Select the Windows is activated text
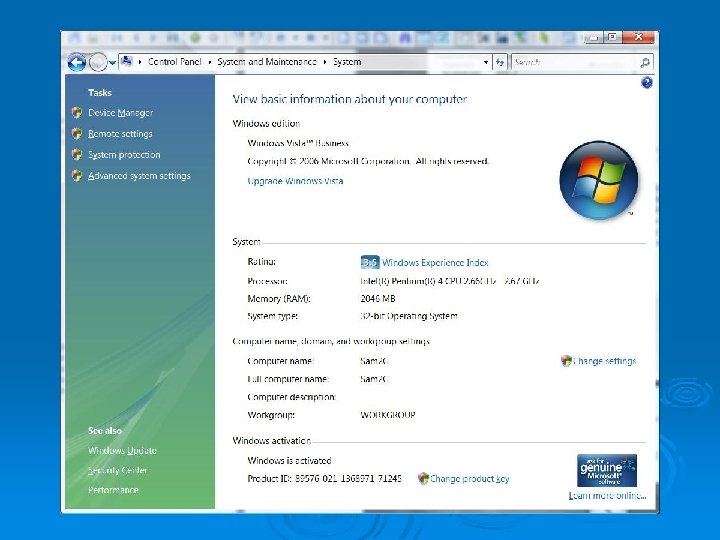The height and width of the screenshot is (540, 720). click(x=289, y=461)
